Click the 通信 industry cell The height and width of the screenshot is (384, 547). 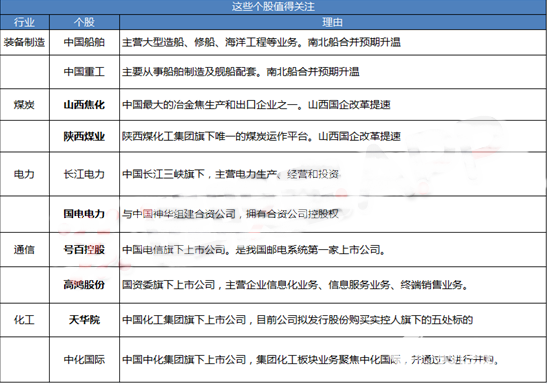[x=24, y=250]
